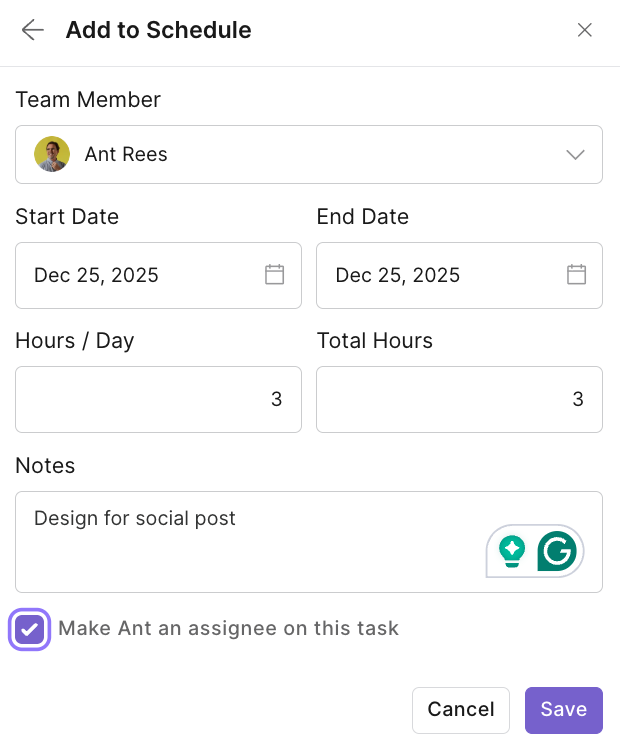Focus the Hours / Day input
The width and height of the screenshot is (620, 748).
tap(158, 399)
